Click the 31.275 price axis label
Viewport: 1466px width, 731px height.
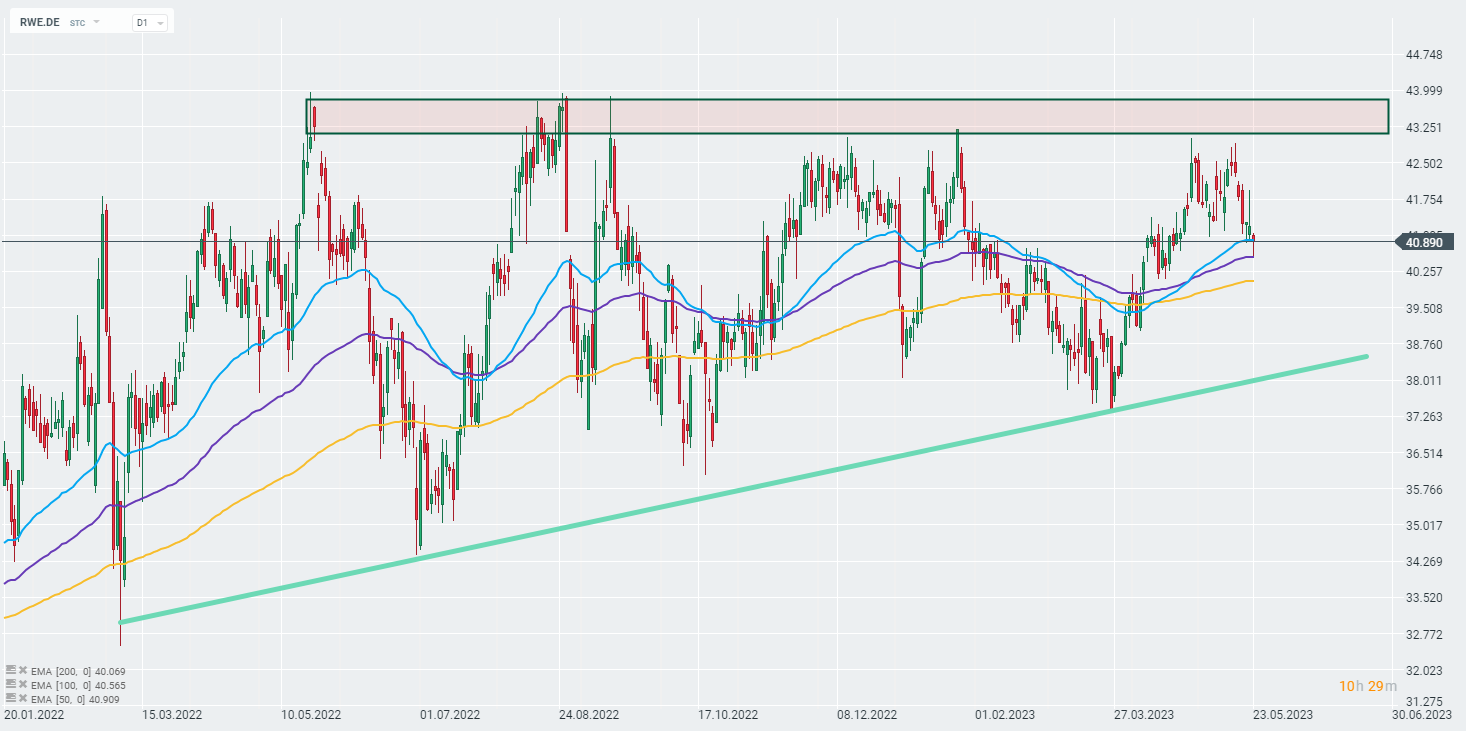(1423, 701)
